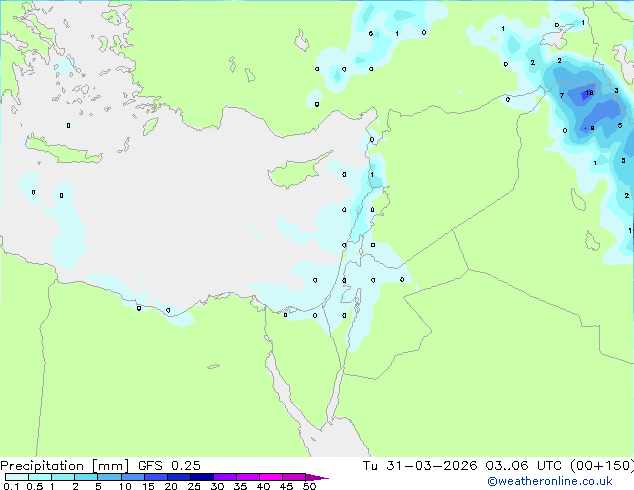The width and height of the screenshot is (634, 490).
Task: Click the '50' legend scale label
Action: [x=310, y=486]
